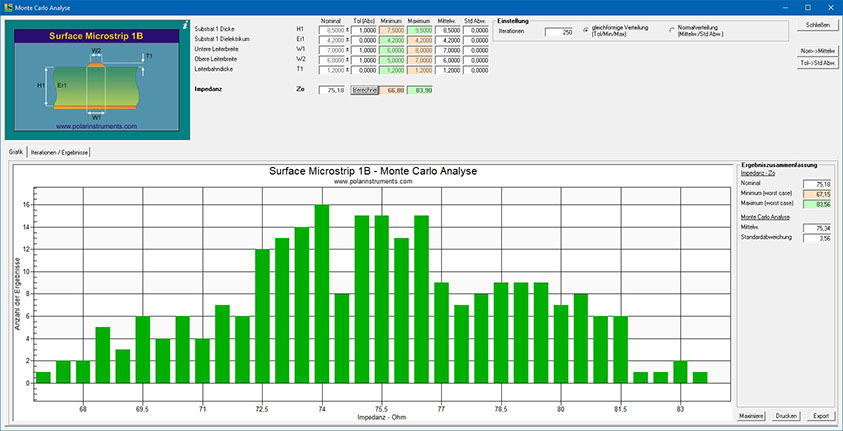Select gleichförmige Verteilung radio button

tap(586, 31)
